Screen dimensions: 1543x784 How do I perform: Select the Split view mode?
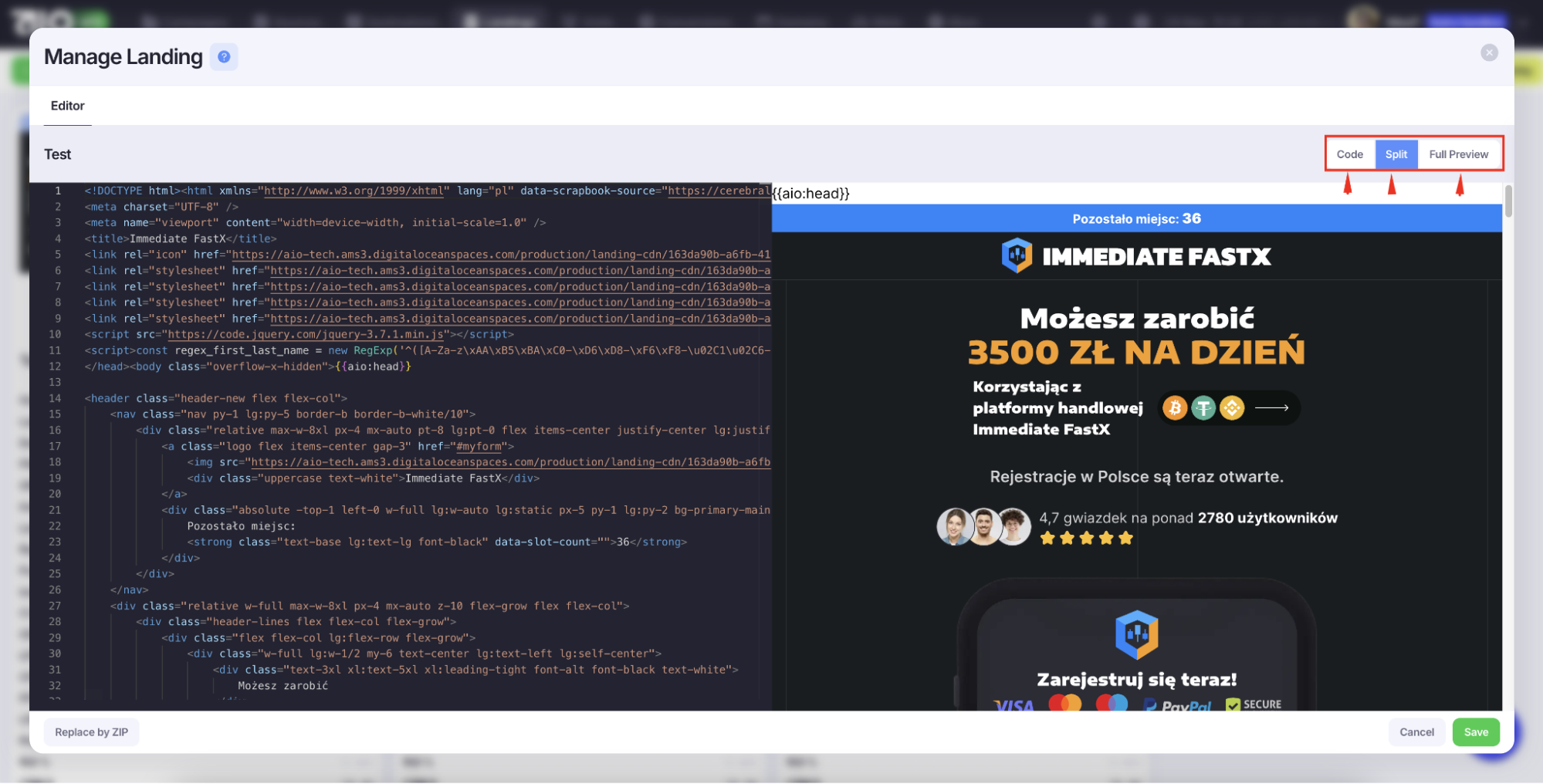coord(1396,154)
